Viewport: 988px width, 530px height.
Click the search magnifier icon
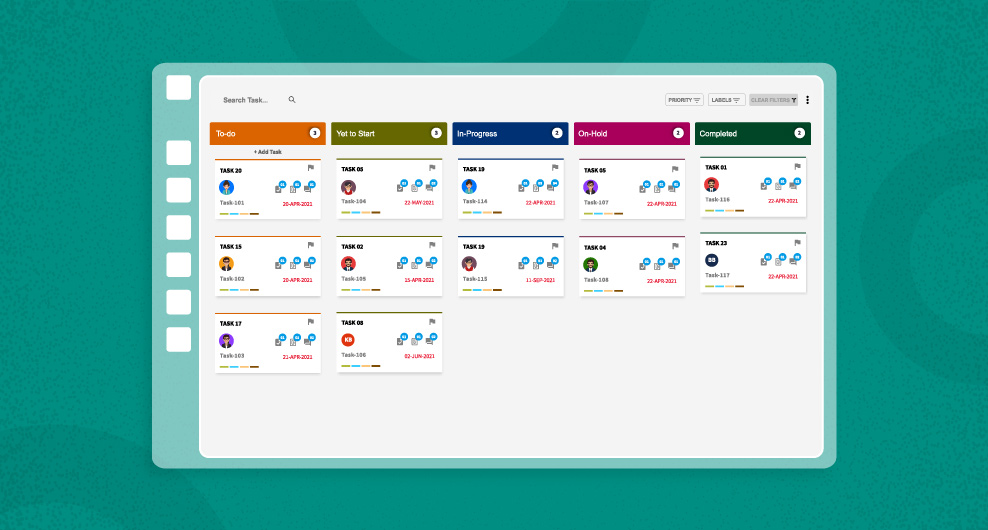(x=292, y=100)
